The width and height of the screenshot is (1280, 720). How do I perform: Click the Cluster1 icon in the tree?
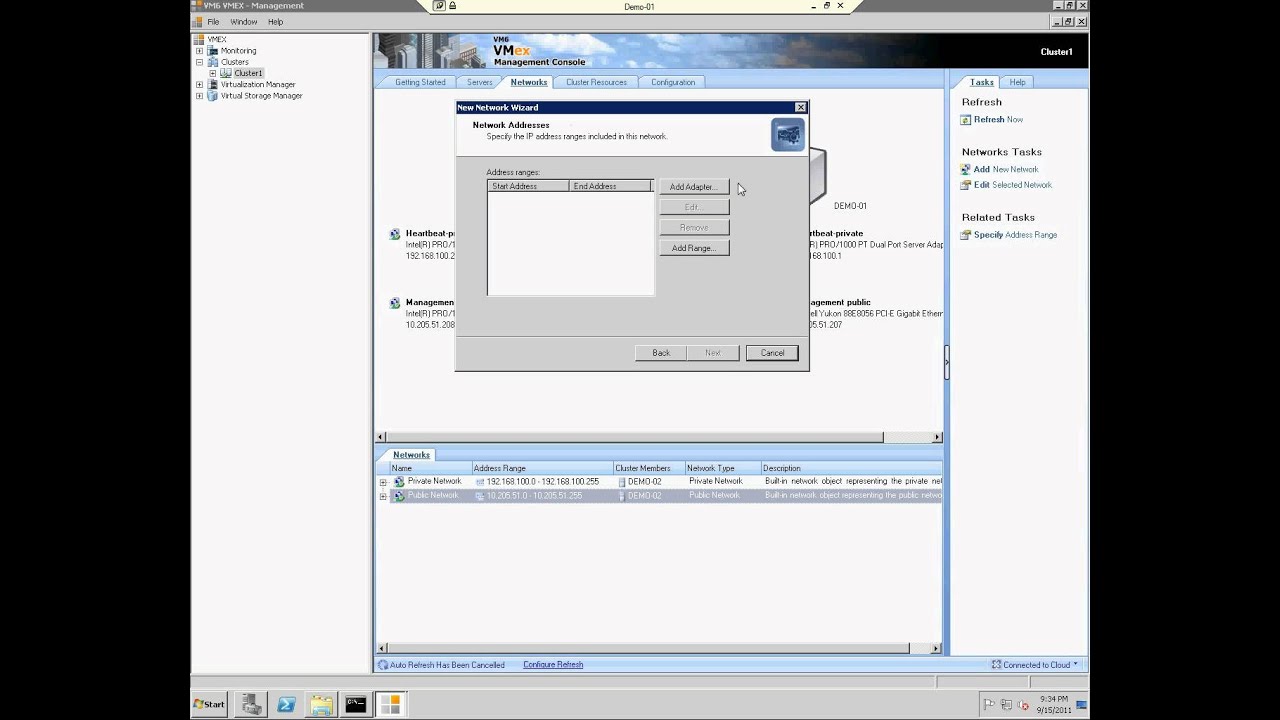pyautogui.click(x=226, y=73)
